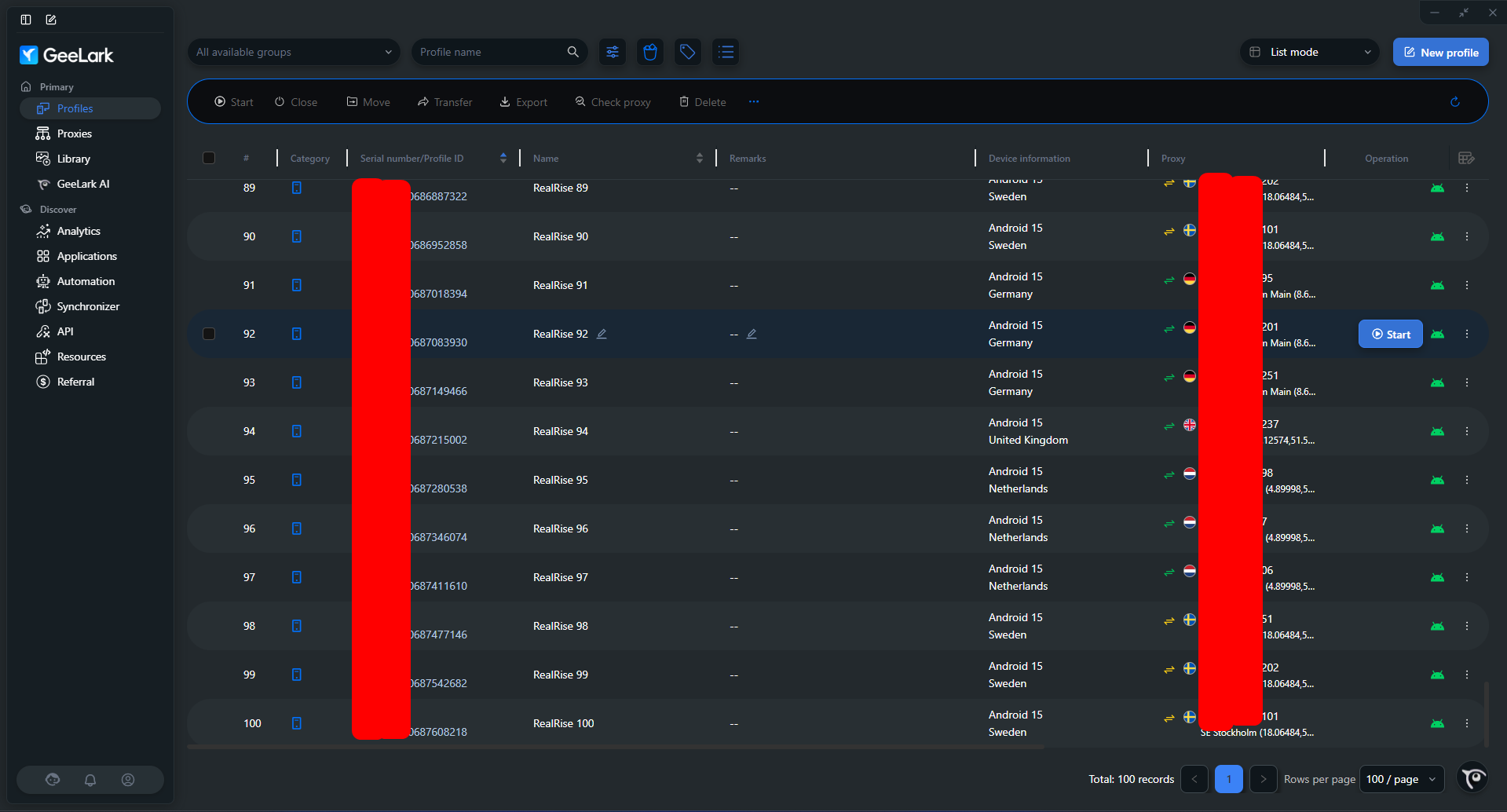Screen dimensions: 1507x812
Task: Open the tag management icon
Action: pos(687,52)
